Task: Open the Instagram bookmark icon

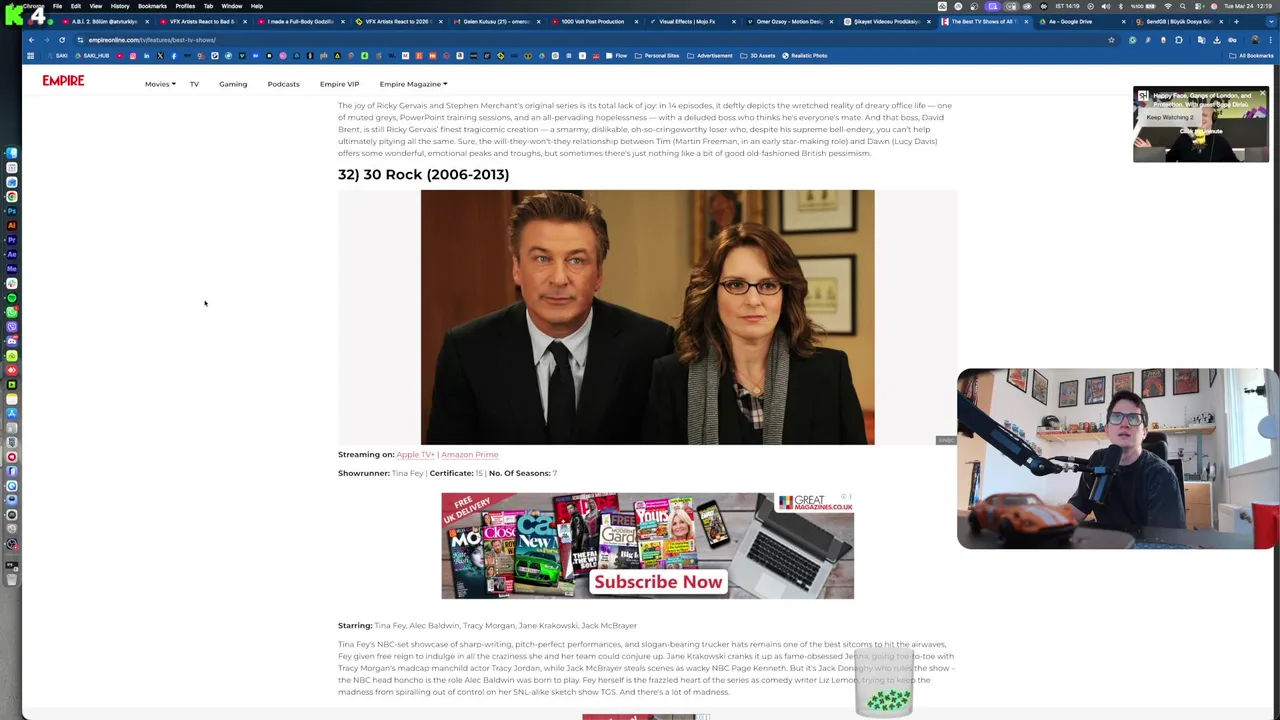Action: [x=133, y=56]
